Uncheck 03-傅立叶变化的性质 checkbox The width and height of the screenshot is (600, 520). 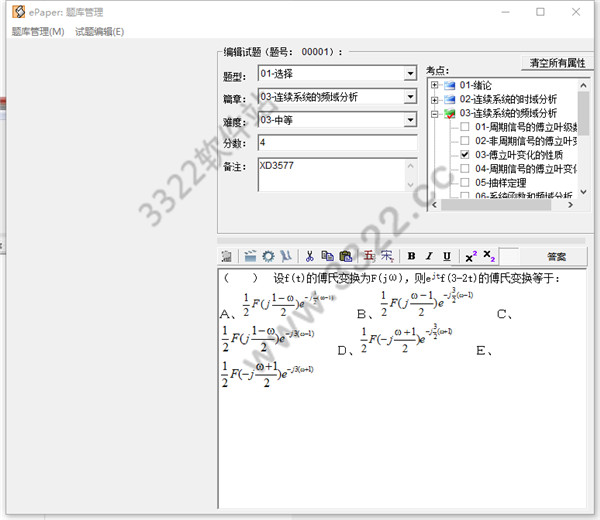(465, 155)
